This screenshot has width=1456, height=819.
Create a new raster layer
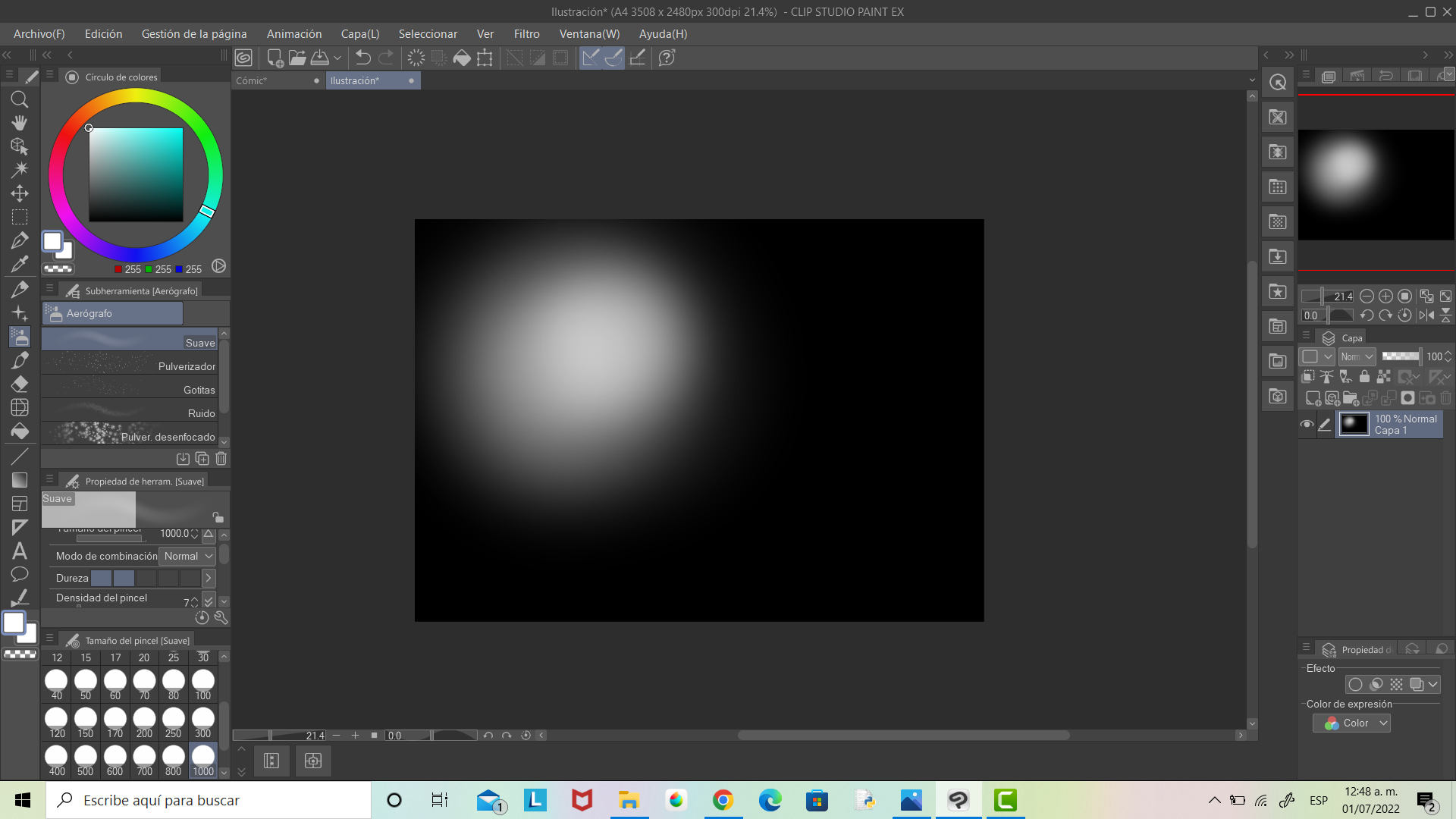click(1313, 398)
